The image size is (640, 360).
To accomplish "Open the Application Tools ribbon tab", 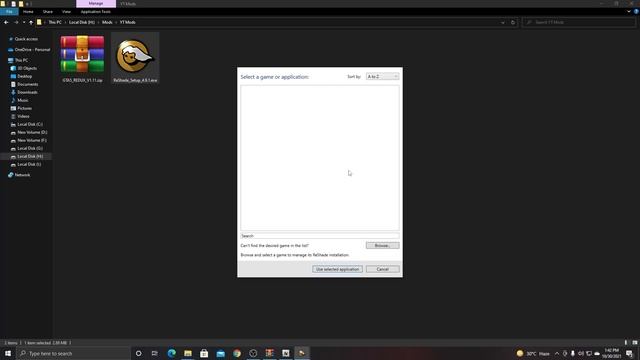I will [x=96, y=11].
